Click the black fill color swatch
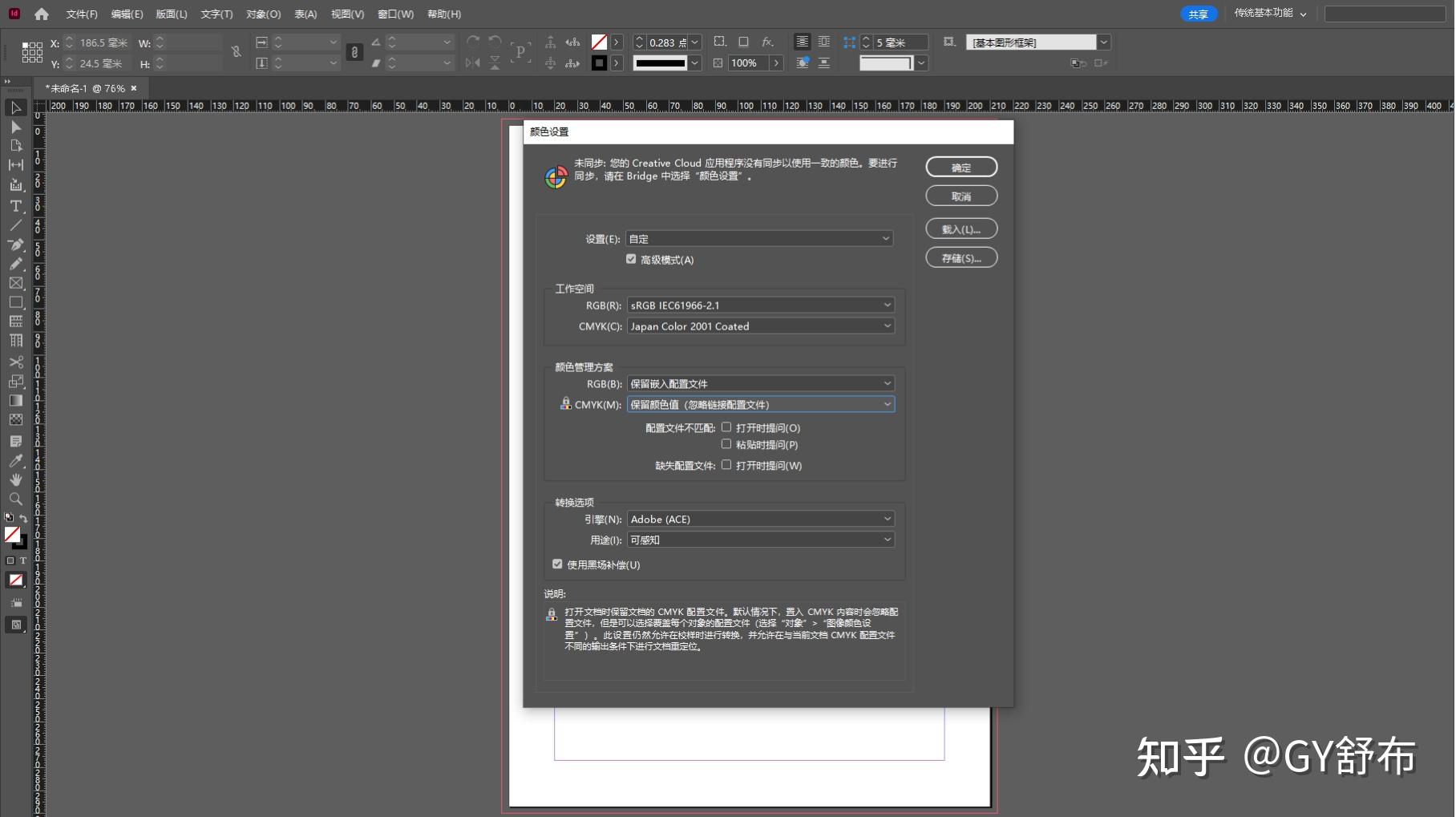 pyautogui.click(x=600, y=63)
